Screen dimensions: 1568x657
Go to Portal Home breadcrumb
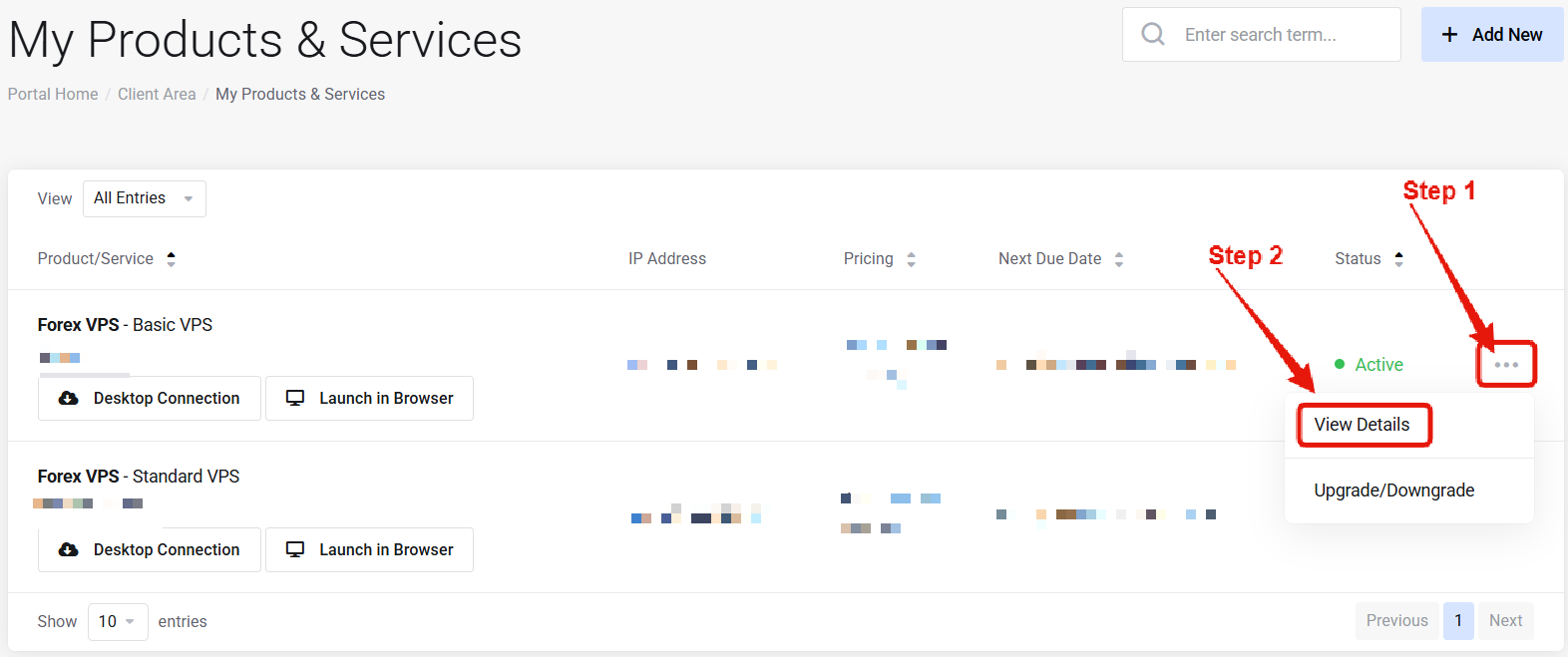53,94
